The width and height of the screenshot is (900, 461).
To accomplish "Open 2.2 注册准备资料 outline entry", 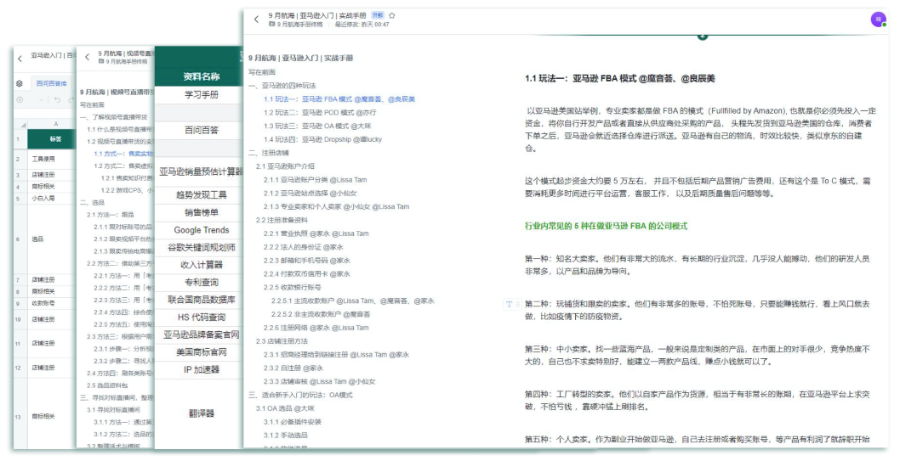I will click(x=282, y=220).
